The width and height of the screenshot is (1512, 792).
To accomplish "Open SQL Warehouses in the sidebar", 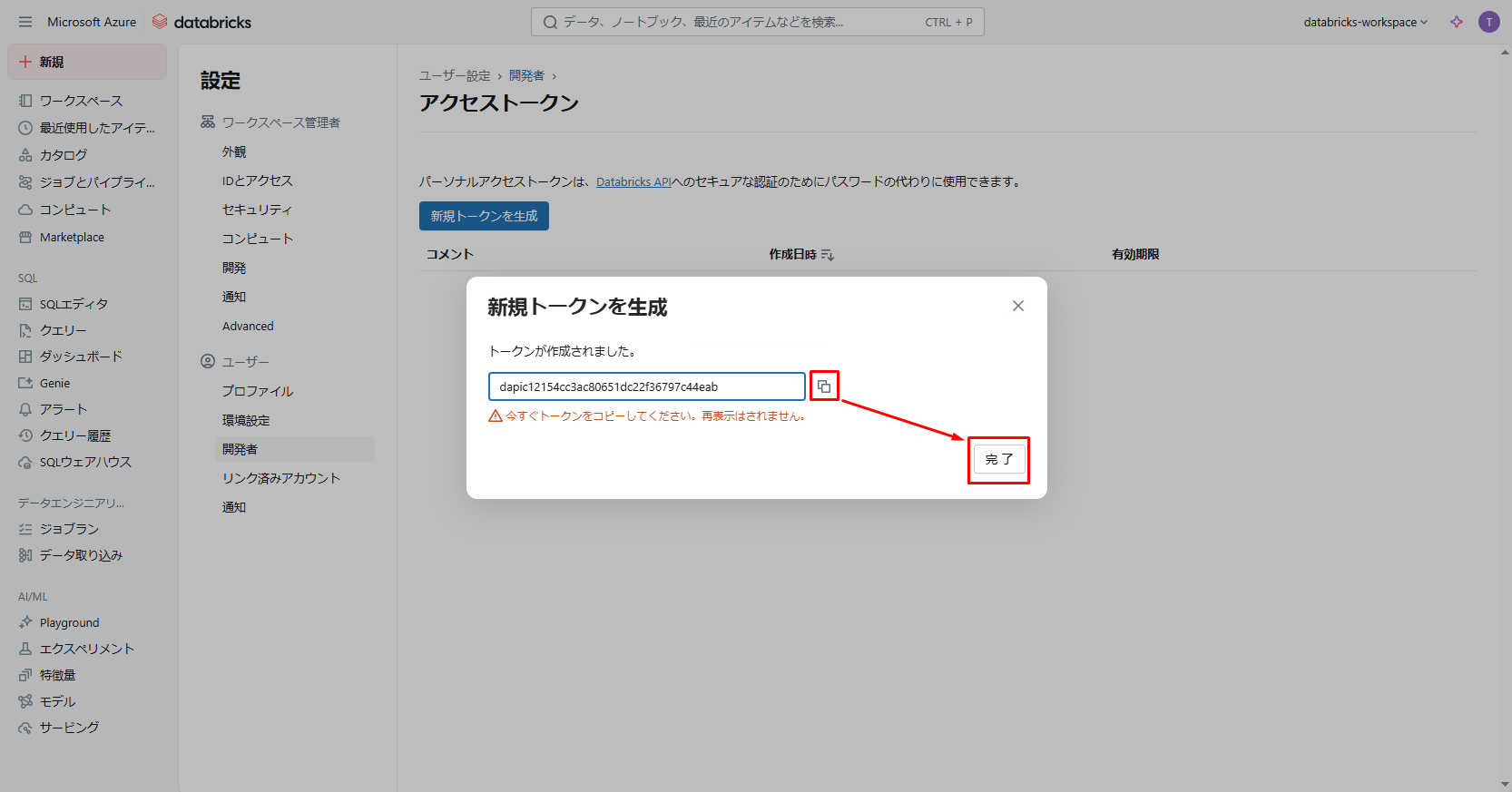I will click(x=84, y=462).
